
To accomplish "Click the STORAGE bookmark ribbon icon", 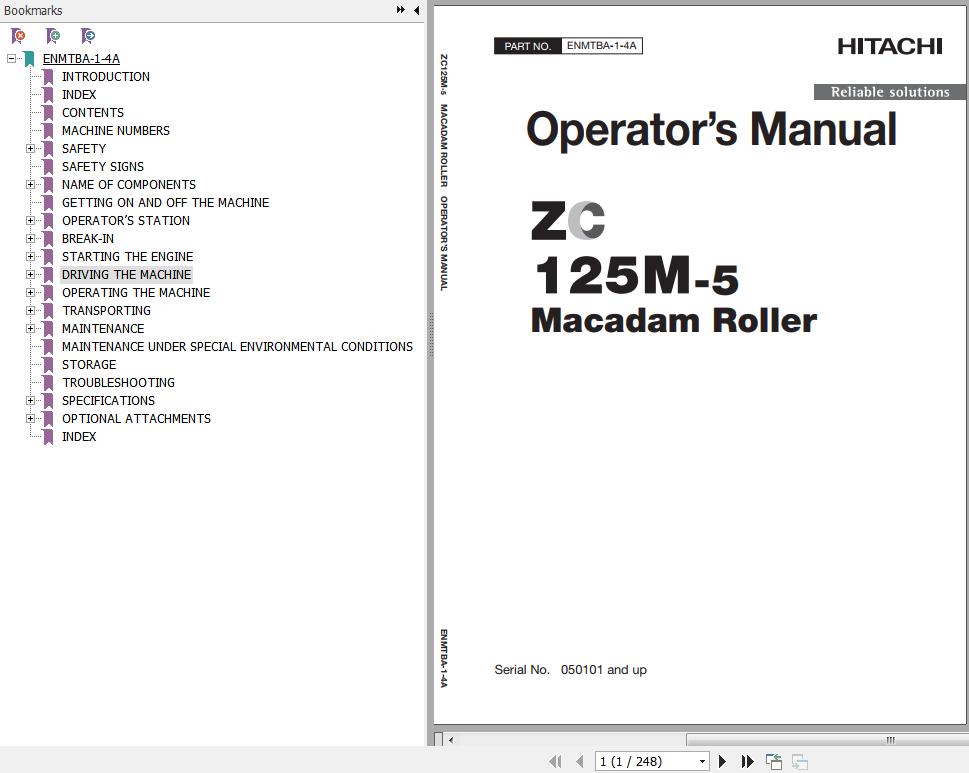I will click(x=48, y=365).
